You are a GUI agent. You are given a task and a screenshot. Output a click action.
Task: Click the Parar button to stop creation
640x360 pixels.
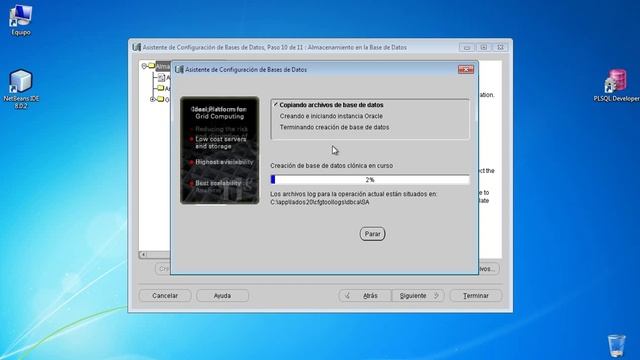(372, 234)
